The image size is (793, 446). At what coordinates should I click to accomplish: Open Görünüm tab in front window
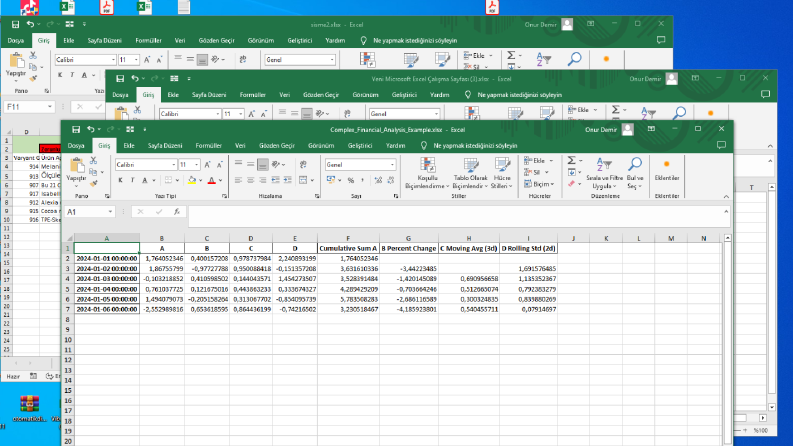point(321,146)
